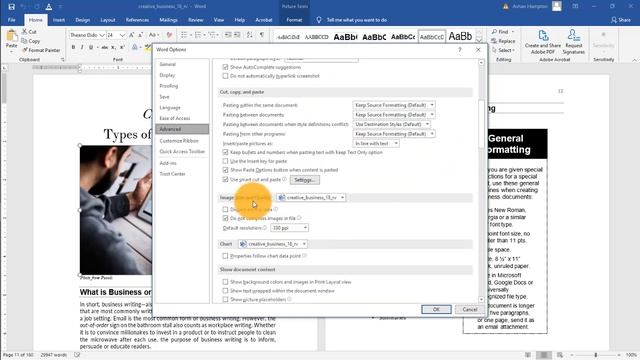Viewport: 640px width, 360px height.
Task: Click the Increase Indent icon
Action: [x=237, y=36]
